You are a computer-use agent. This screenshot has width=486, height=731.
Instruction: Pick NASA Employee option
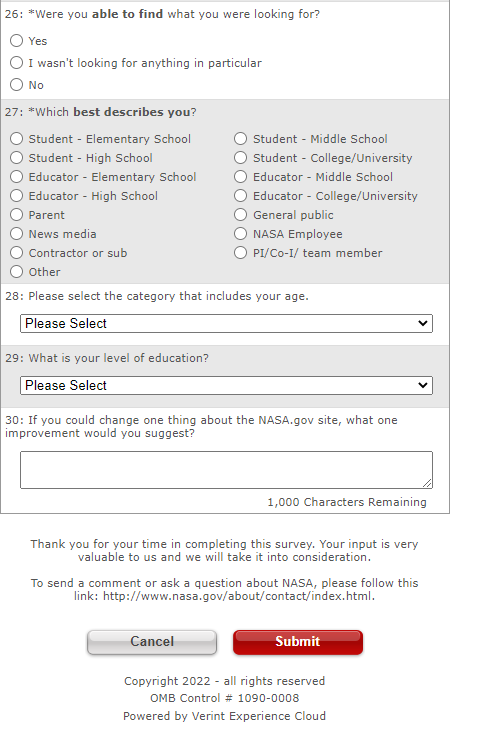240,234
